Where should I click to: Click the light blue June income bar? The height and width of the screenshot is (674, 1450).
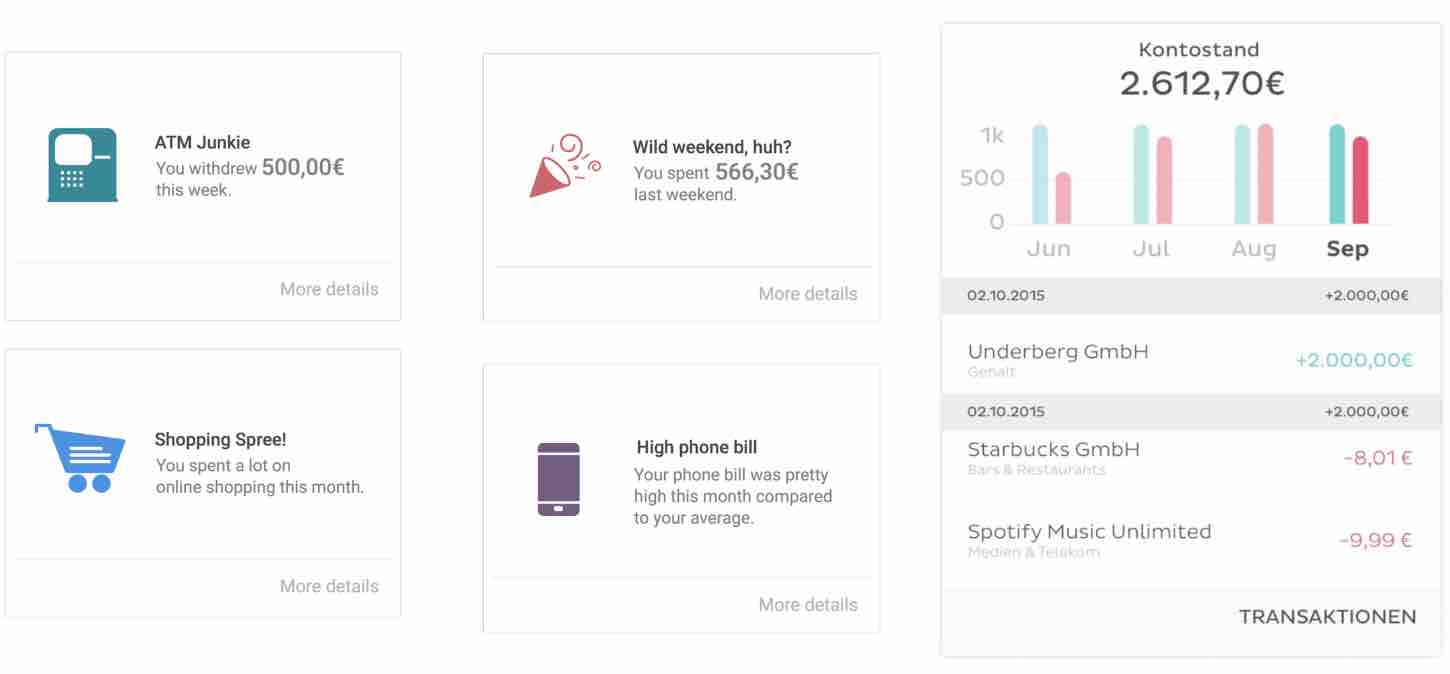pos(1040,174)
